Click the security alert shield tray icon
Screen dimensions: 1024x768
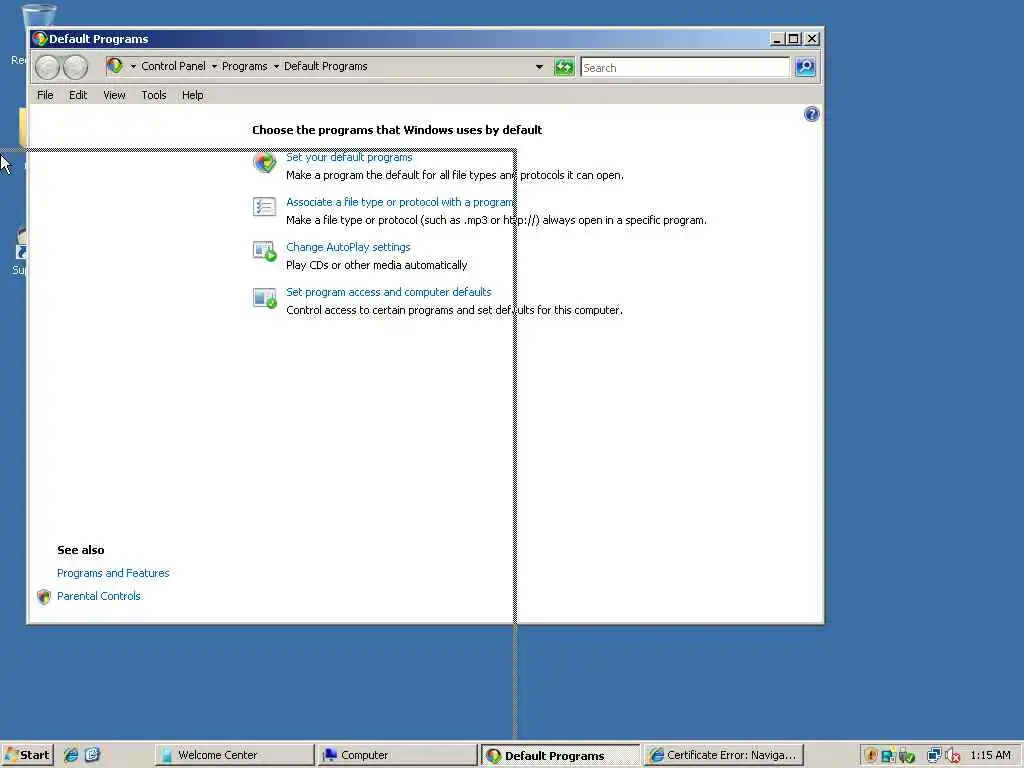[x=870, y=756]
